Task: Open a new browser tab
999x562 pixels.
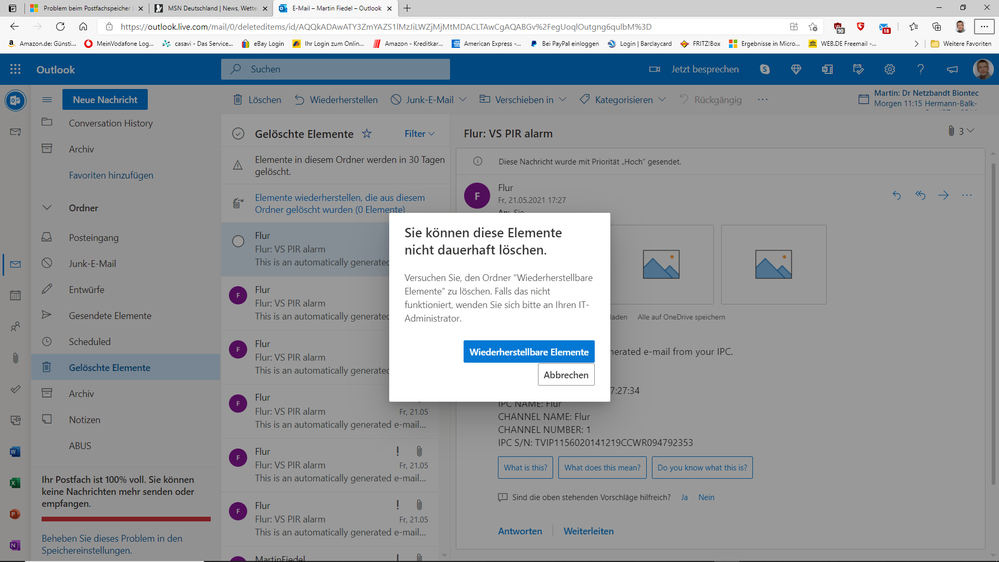Action: 407,8
